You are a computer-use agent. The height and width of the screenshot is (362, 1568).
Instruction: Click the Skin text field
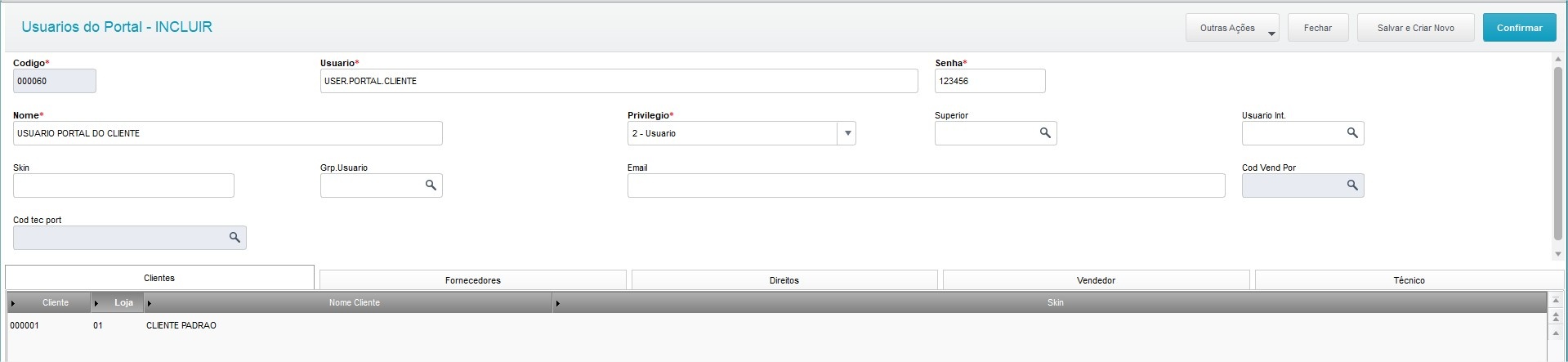click(x=123, y=185)
